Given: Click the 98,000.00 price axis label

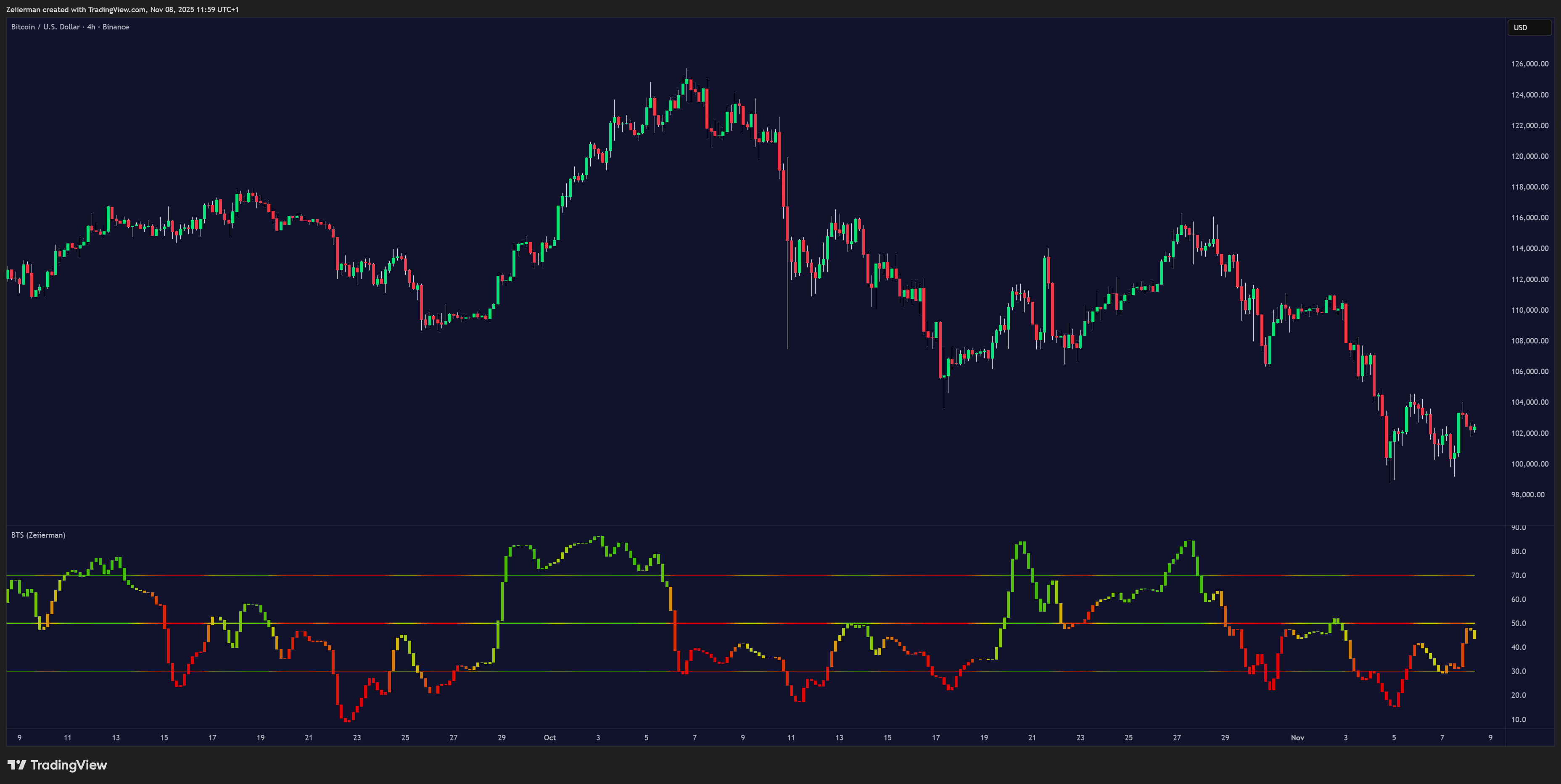Looking at the screenshot, I should coord(1528,494).
